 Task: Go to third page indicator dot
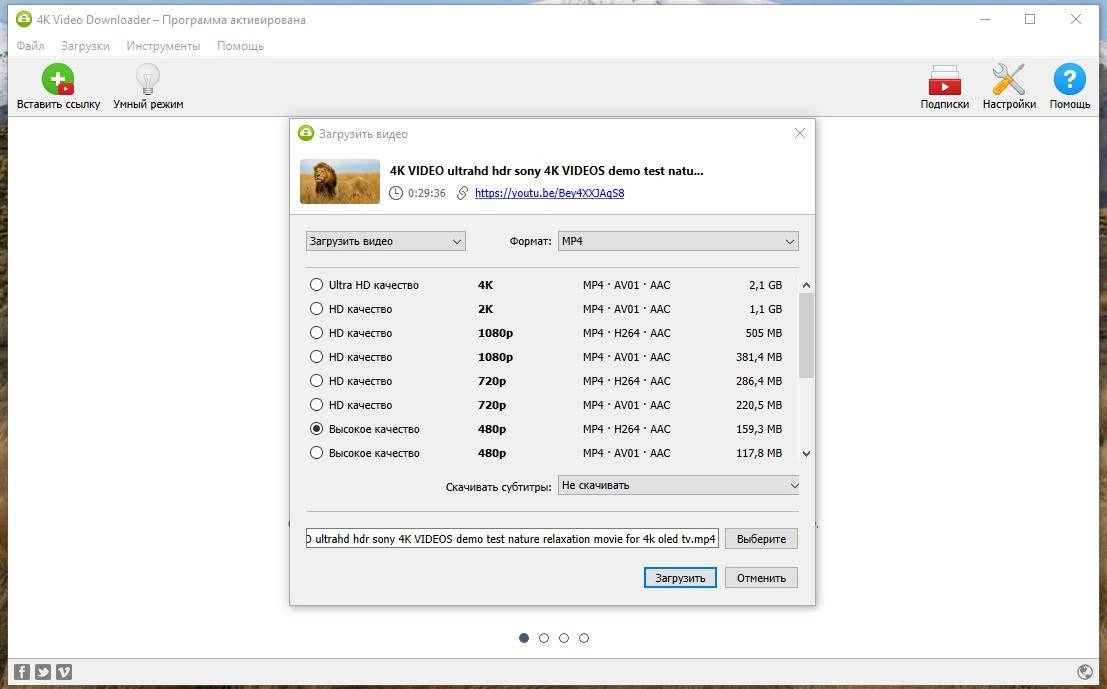(563, 637)
